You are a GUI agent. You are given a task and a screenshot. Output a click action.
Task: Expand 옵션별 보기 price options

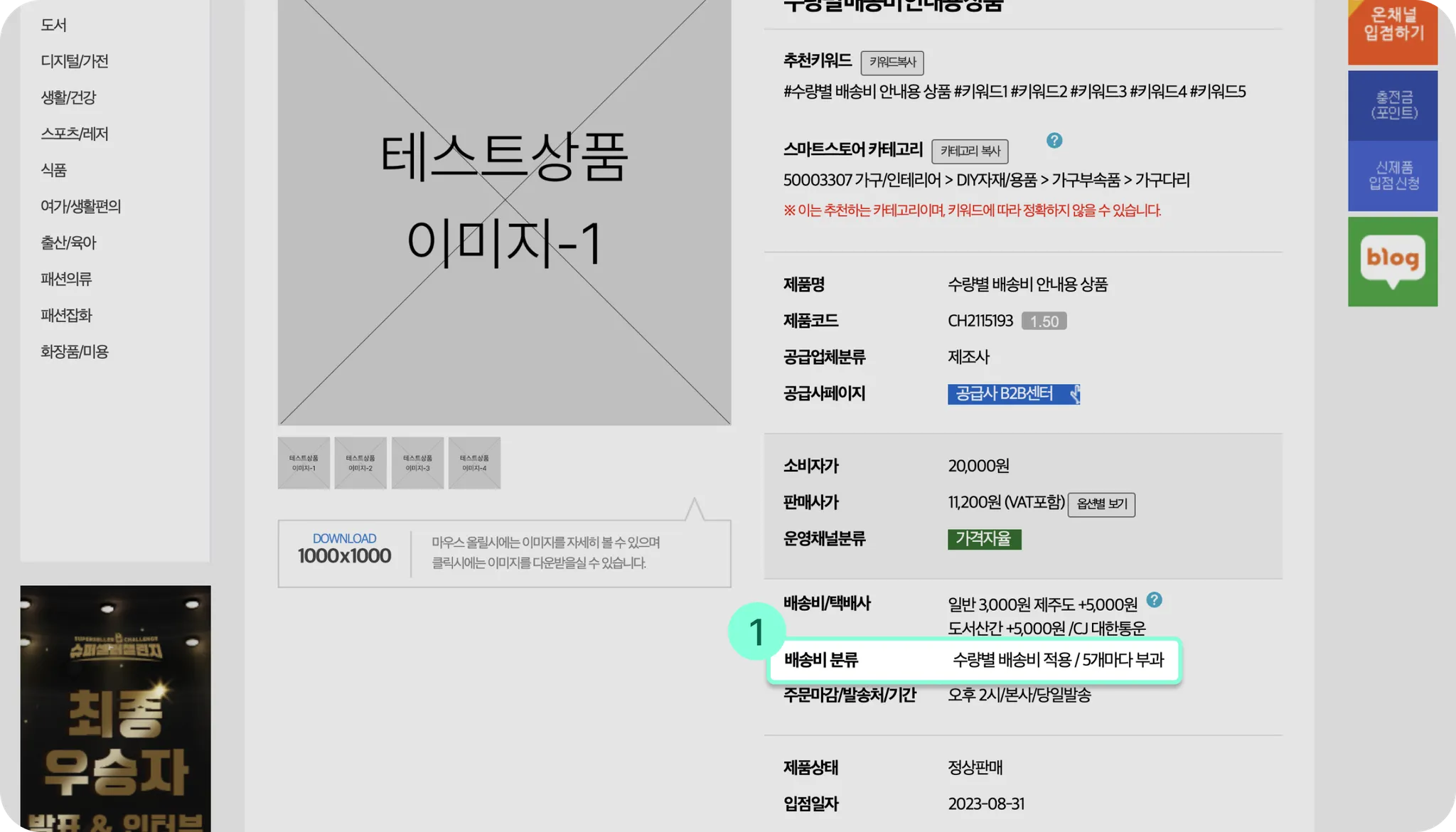(1101, 504)
